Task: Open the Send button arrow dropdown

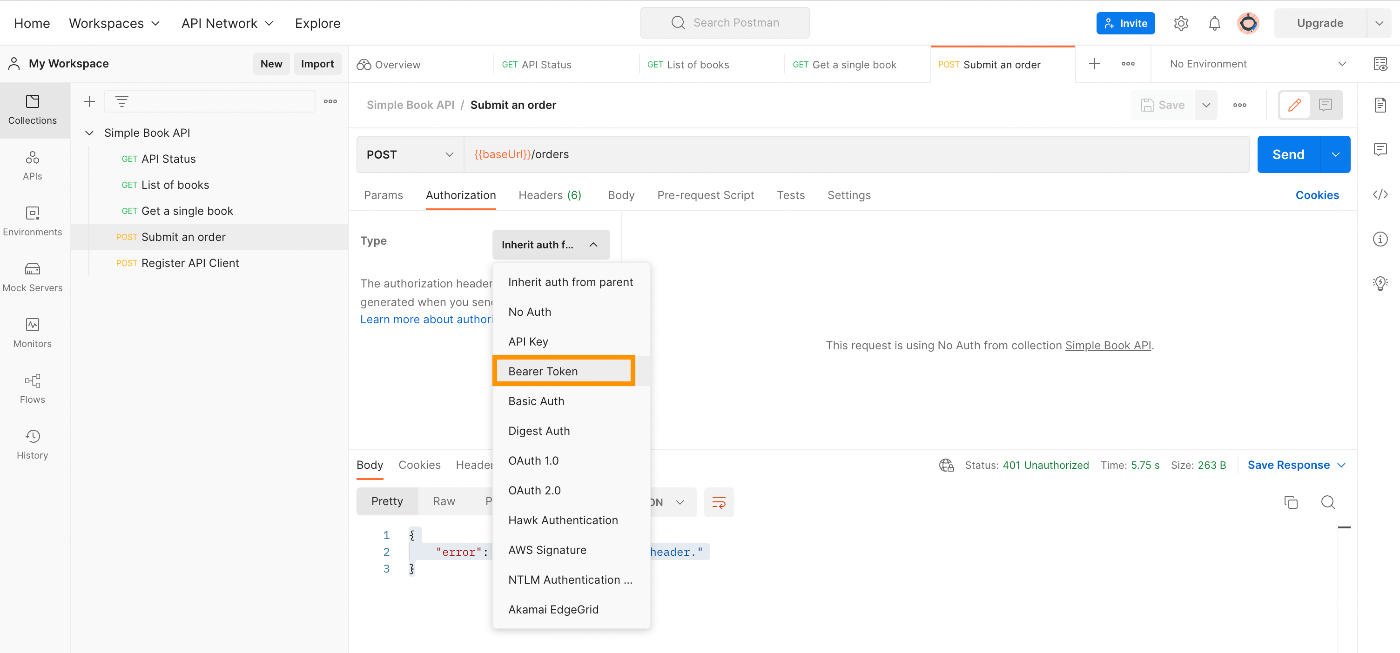Action: click(1336, 155)
